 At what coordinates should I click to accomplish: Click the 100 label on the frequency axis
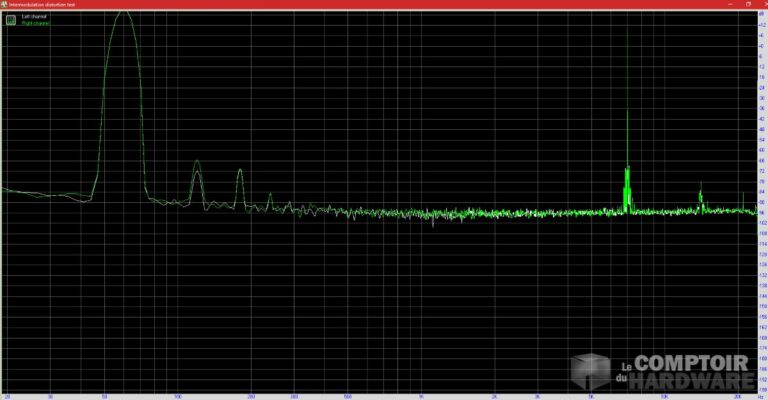pos(178,396)
